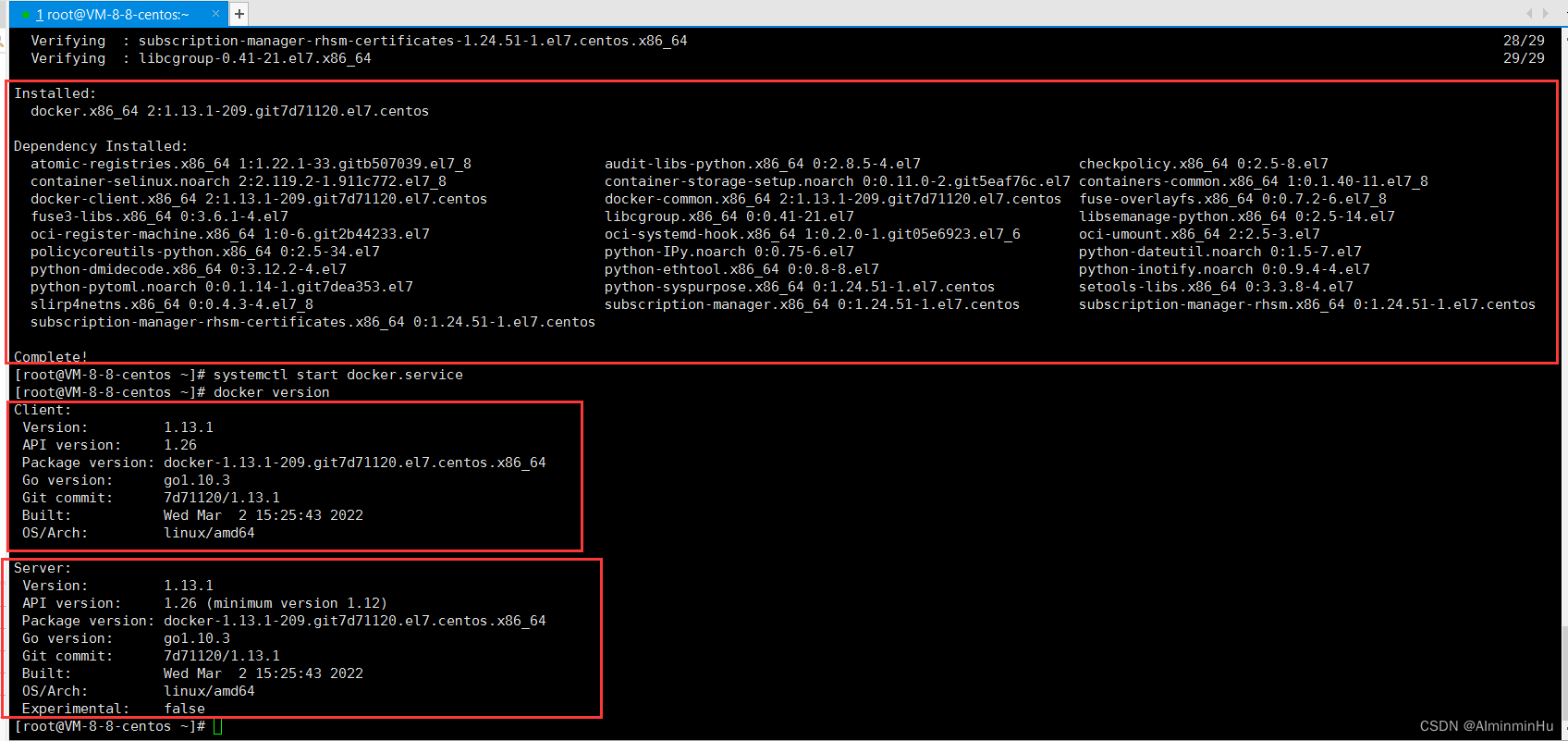Viewport: 1568px width, 741px height.
Task: Click the docker-common.x86_64 package entry
Action: pos(833,199)
